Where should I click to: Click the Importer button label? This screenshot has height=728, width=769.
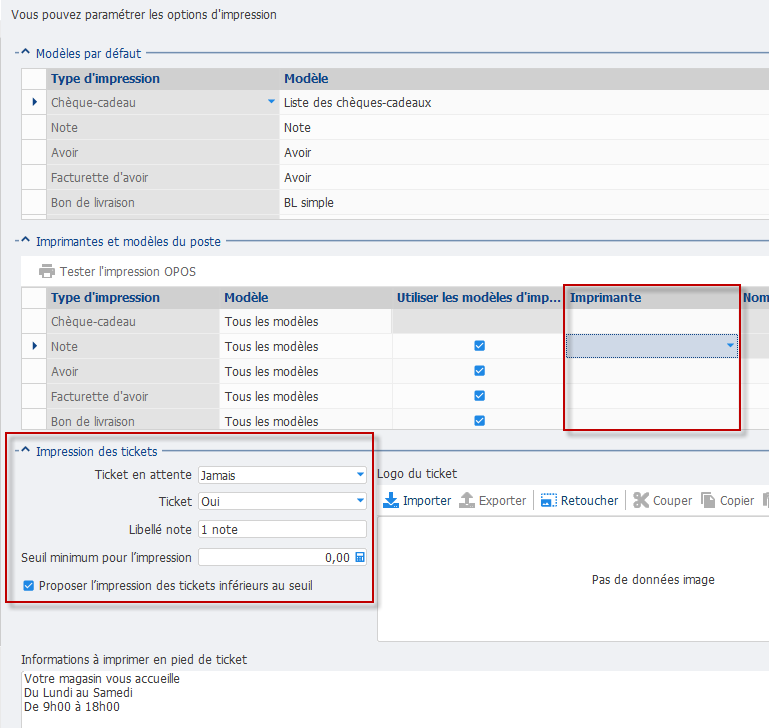tap(427, 501)
